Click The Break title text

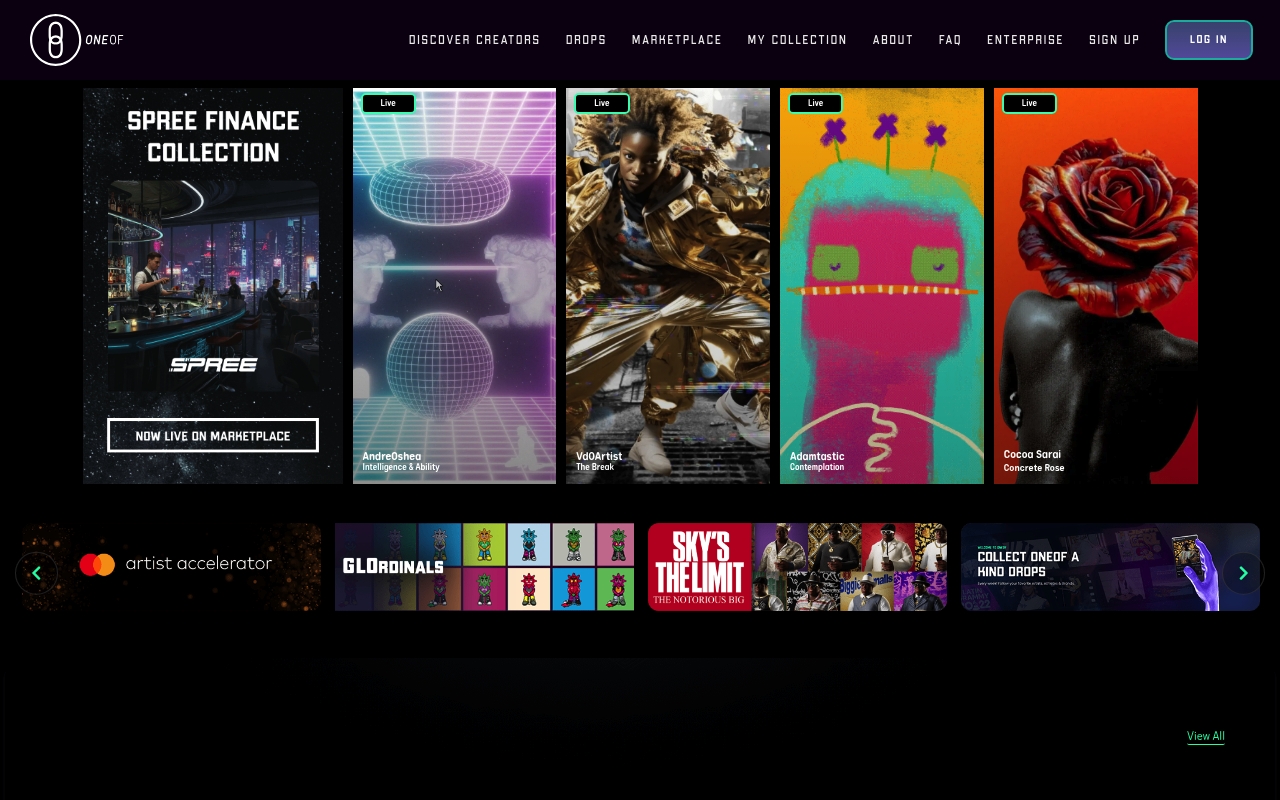[595, 467]
